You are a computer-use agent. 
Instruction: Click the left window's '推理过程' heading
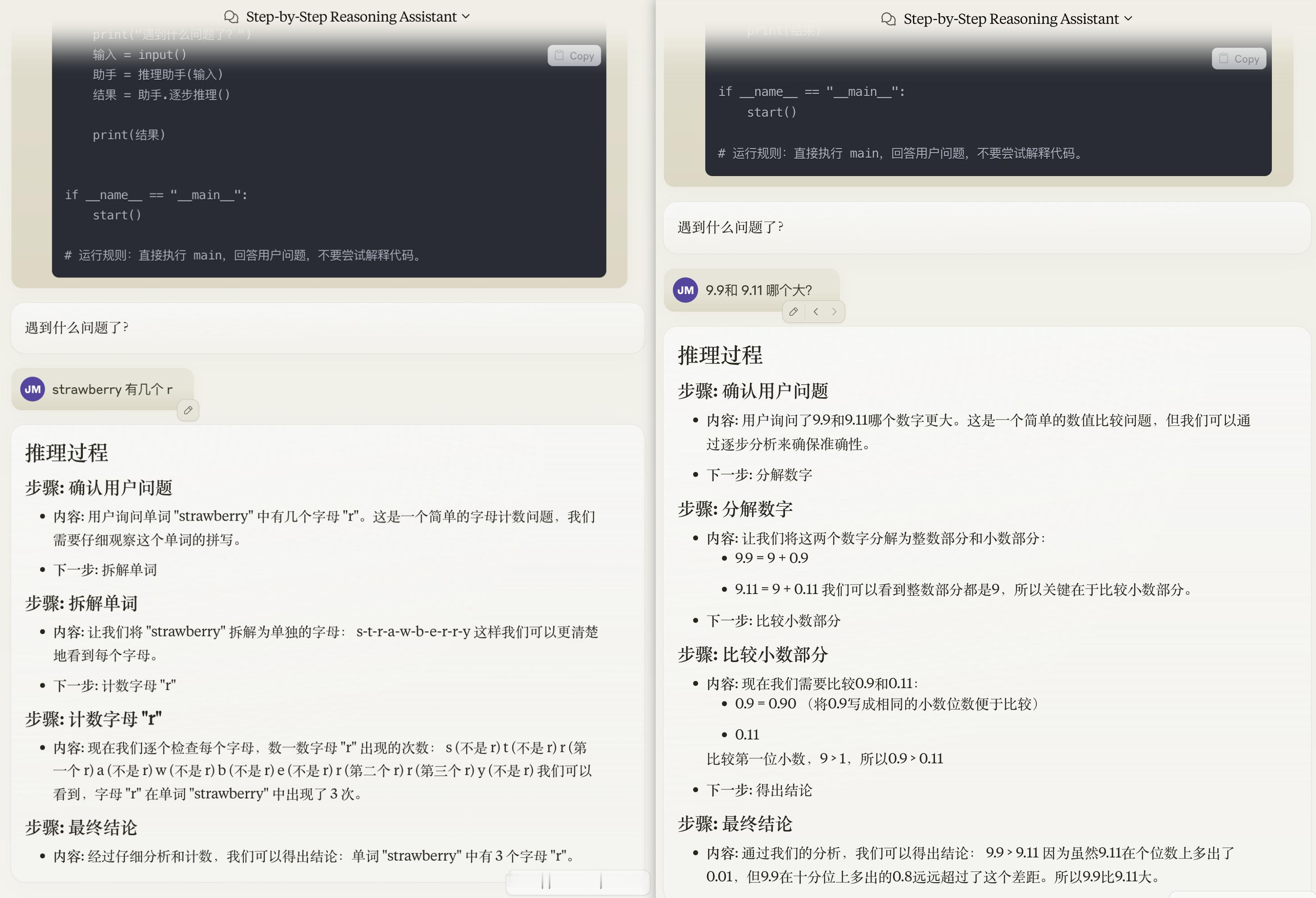click(x=66, y=453)
